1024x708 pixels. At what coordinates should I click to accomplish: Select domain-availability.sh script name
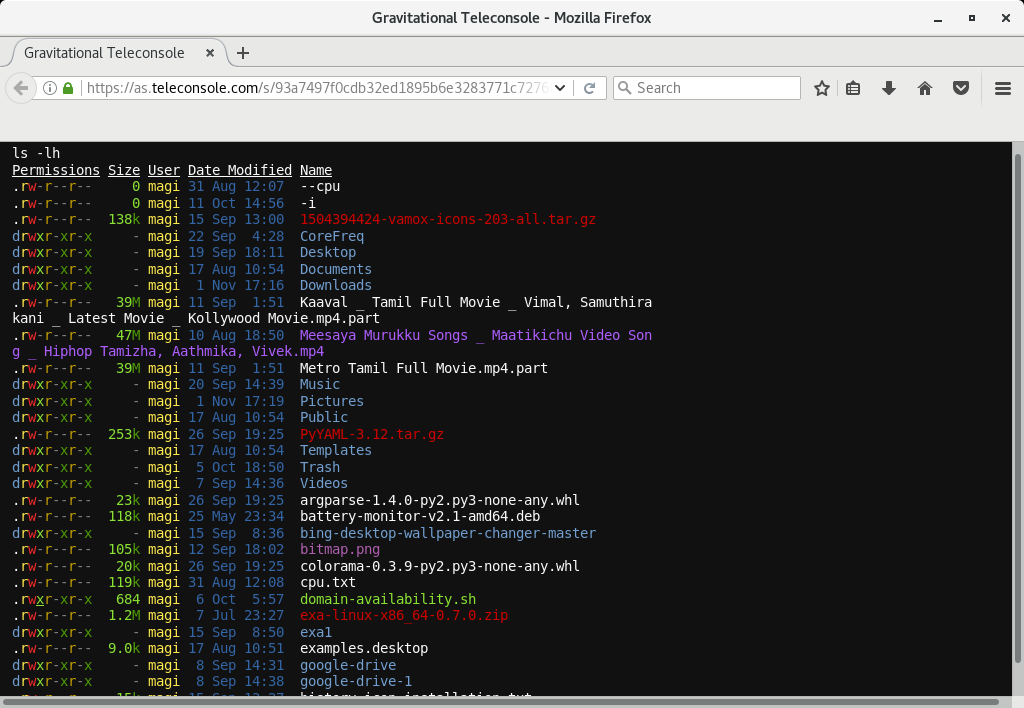(x=388, y=599)
